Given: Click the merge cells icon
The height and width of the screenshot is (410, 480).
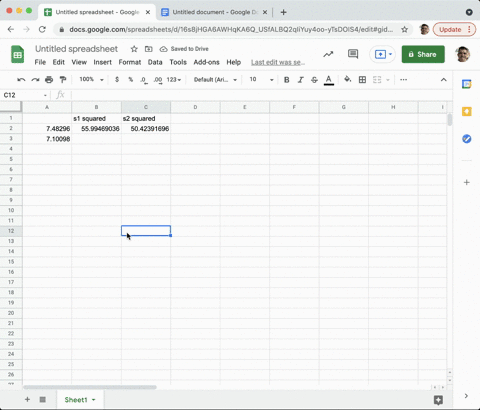Looking at the screenshot, I should pyautogui.click(x=377, y=80).
